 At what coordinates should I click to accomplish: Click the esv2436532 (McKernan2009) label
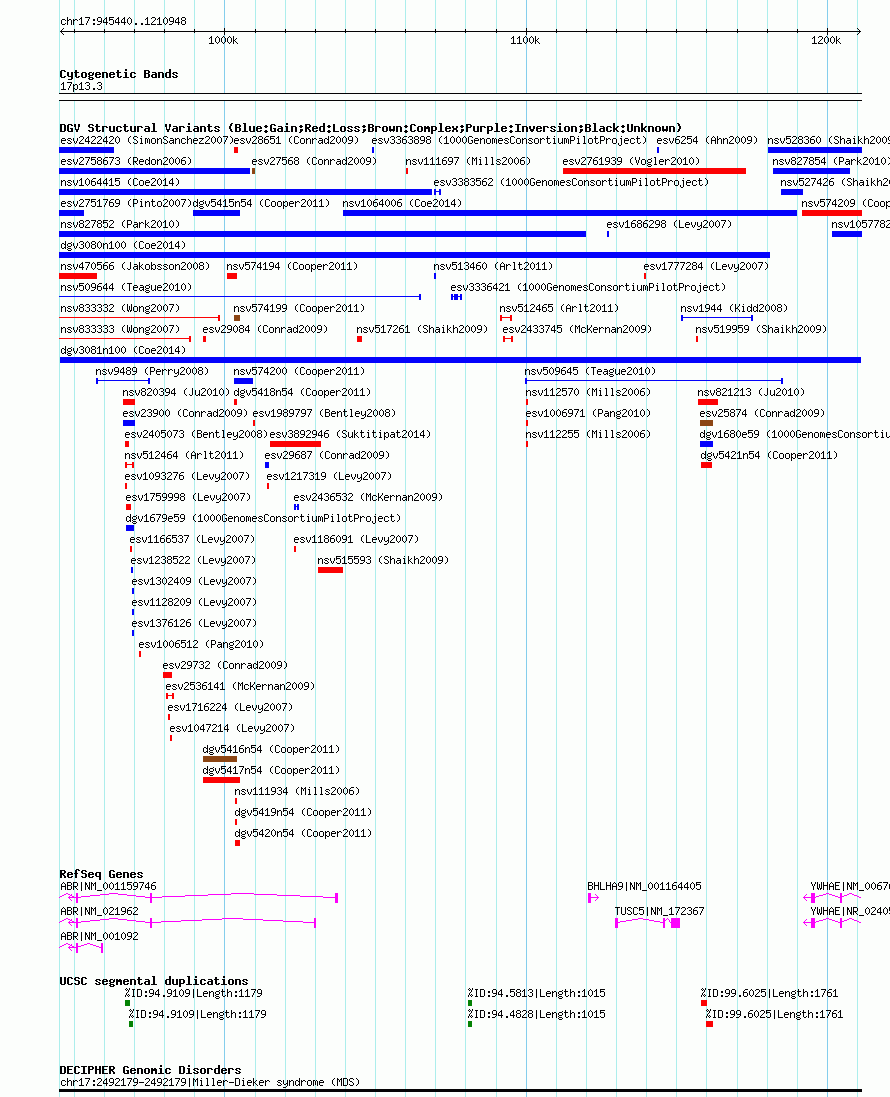click(x=368, y=497)
